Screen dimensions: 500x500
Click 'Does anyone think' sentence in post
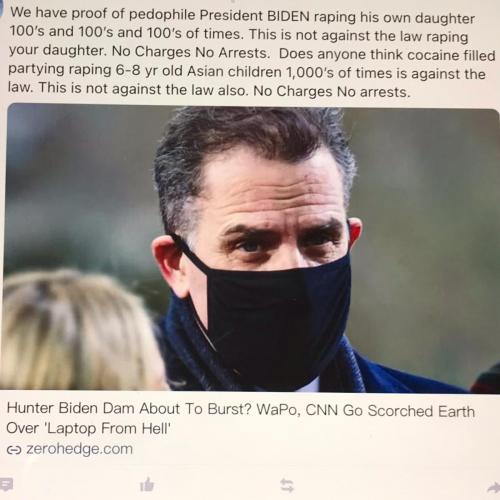[322, 54]
